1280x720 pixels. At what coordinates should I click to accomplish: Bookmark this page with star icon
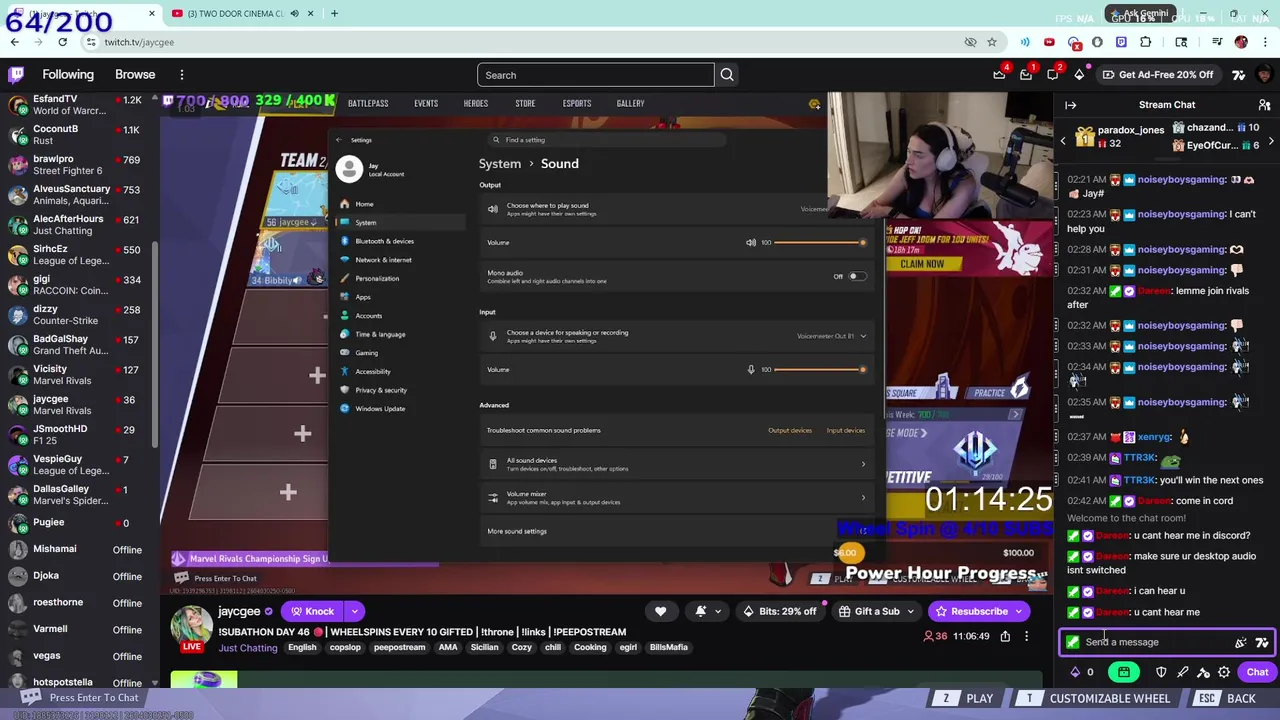(992, 42)
